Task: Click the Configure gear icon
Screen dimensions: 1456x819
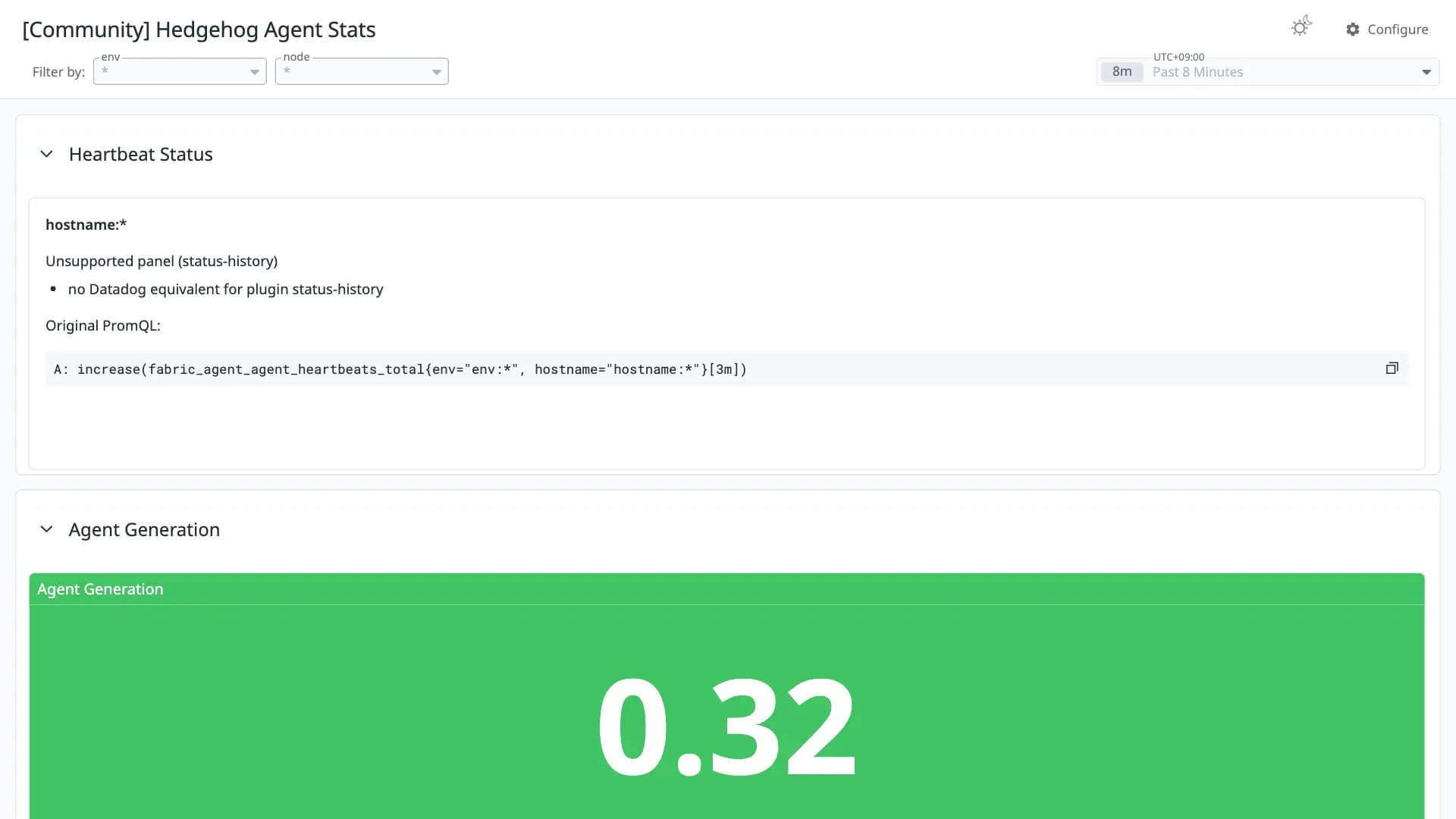Action: pyautogui.click(x=1353, y=29)
